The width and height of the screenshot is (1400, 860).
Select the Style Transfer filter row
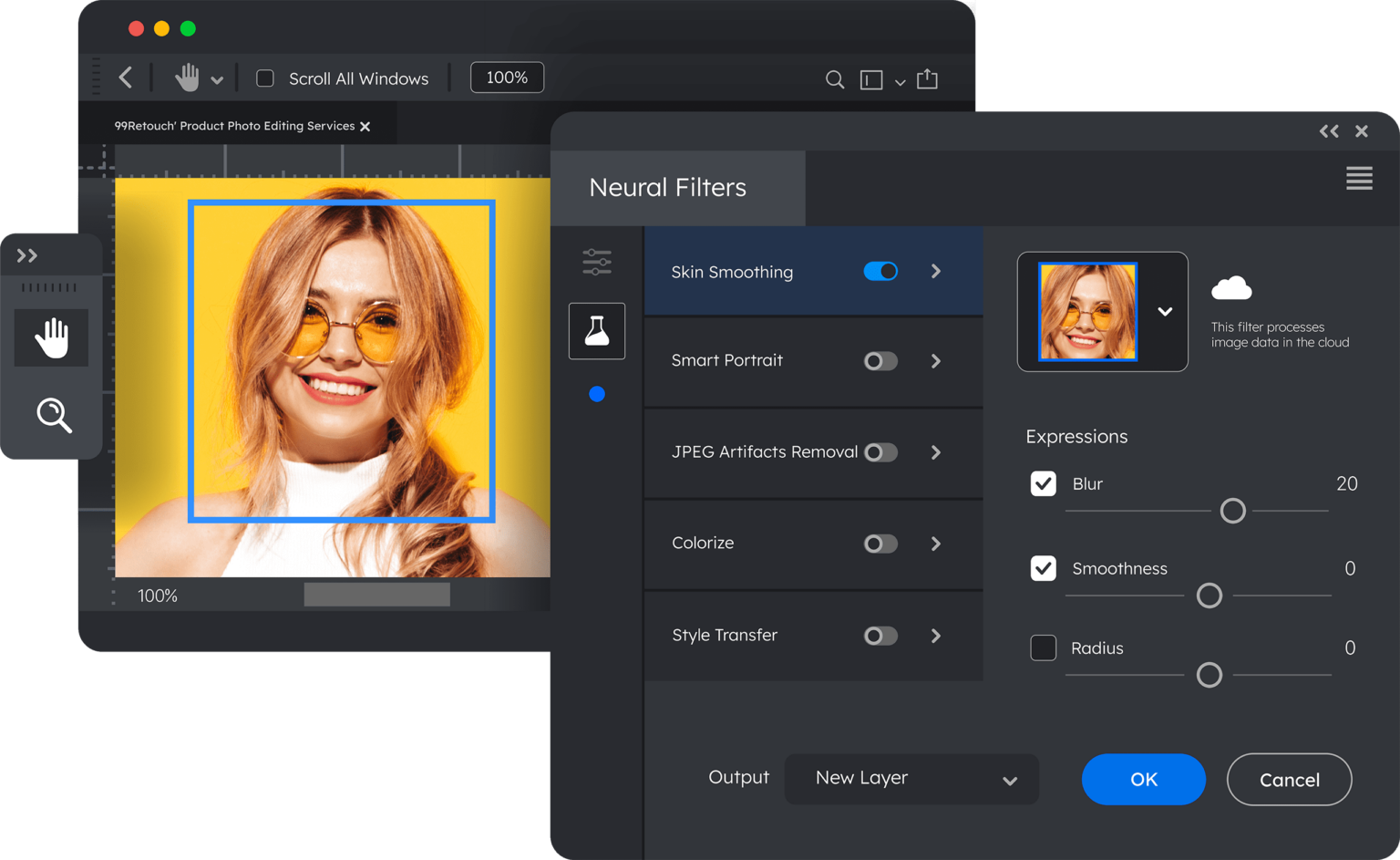coord(725,636)
